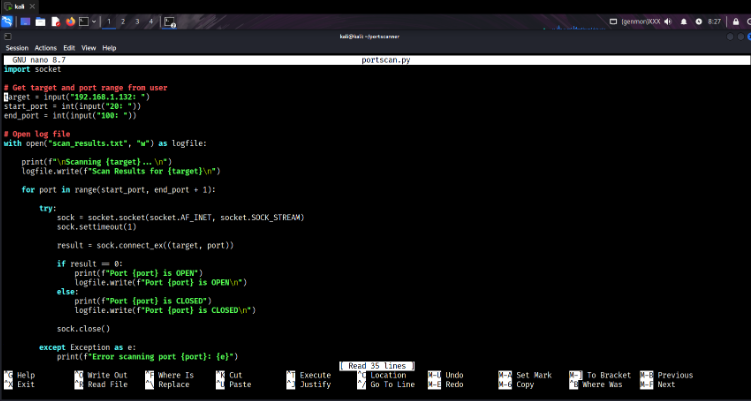751x401 pixels.
Task: Click the start_port assignment line
Action: (x=72, y=106)
